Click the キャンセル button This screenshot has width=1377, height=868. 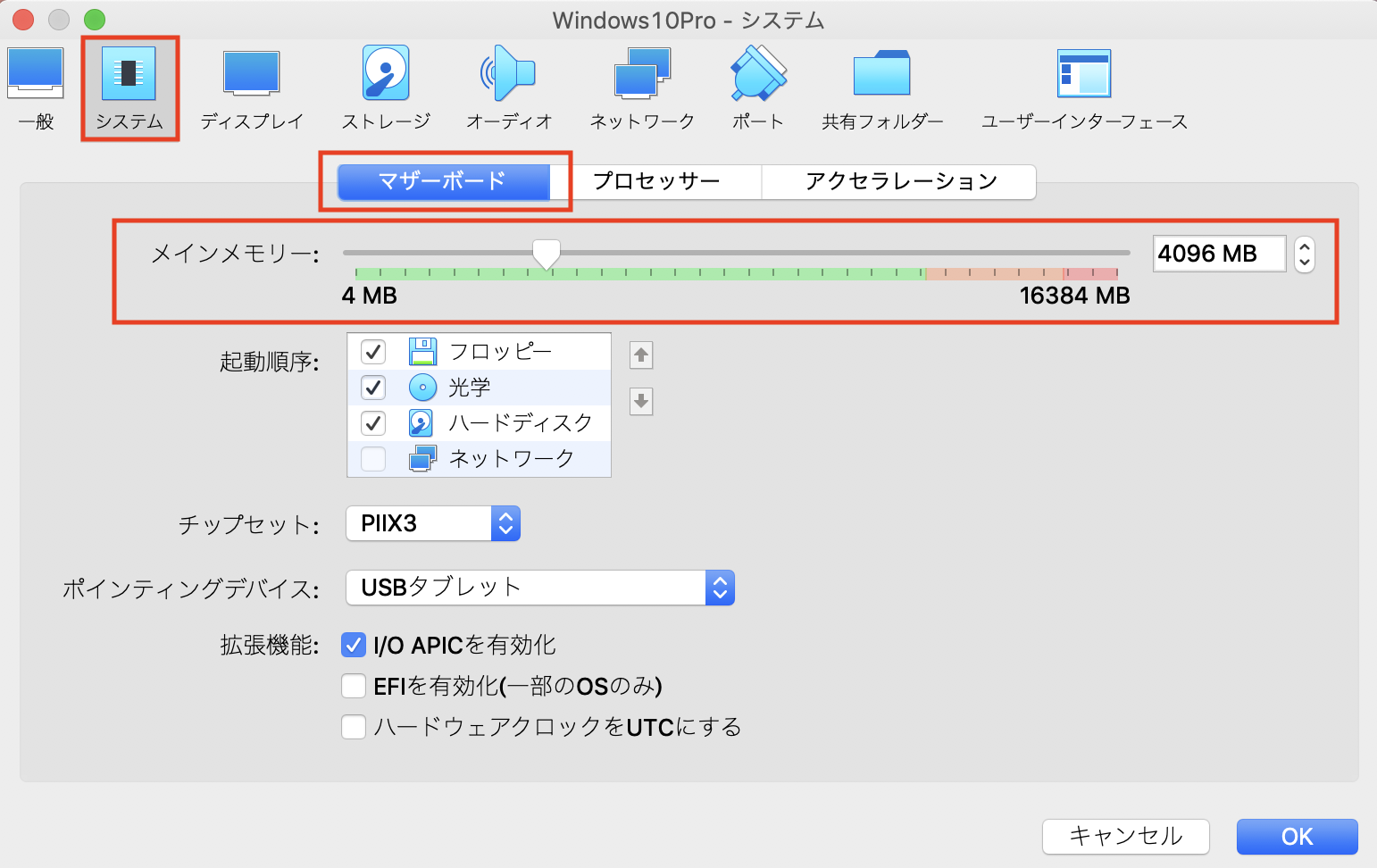[x=1126, y=837]
